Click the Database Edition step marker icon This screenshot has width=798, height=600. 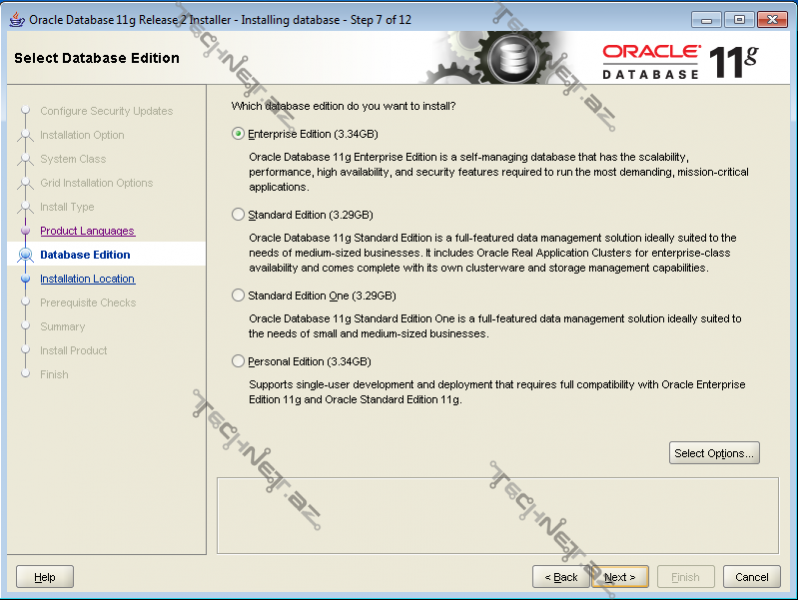point(25,255)
